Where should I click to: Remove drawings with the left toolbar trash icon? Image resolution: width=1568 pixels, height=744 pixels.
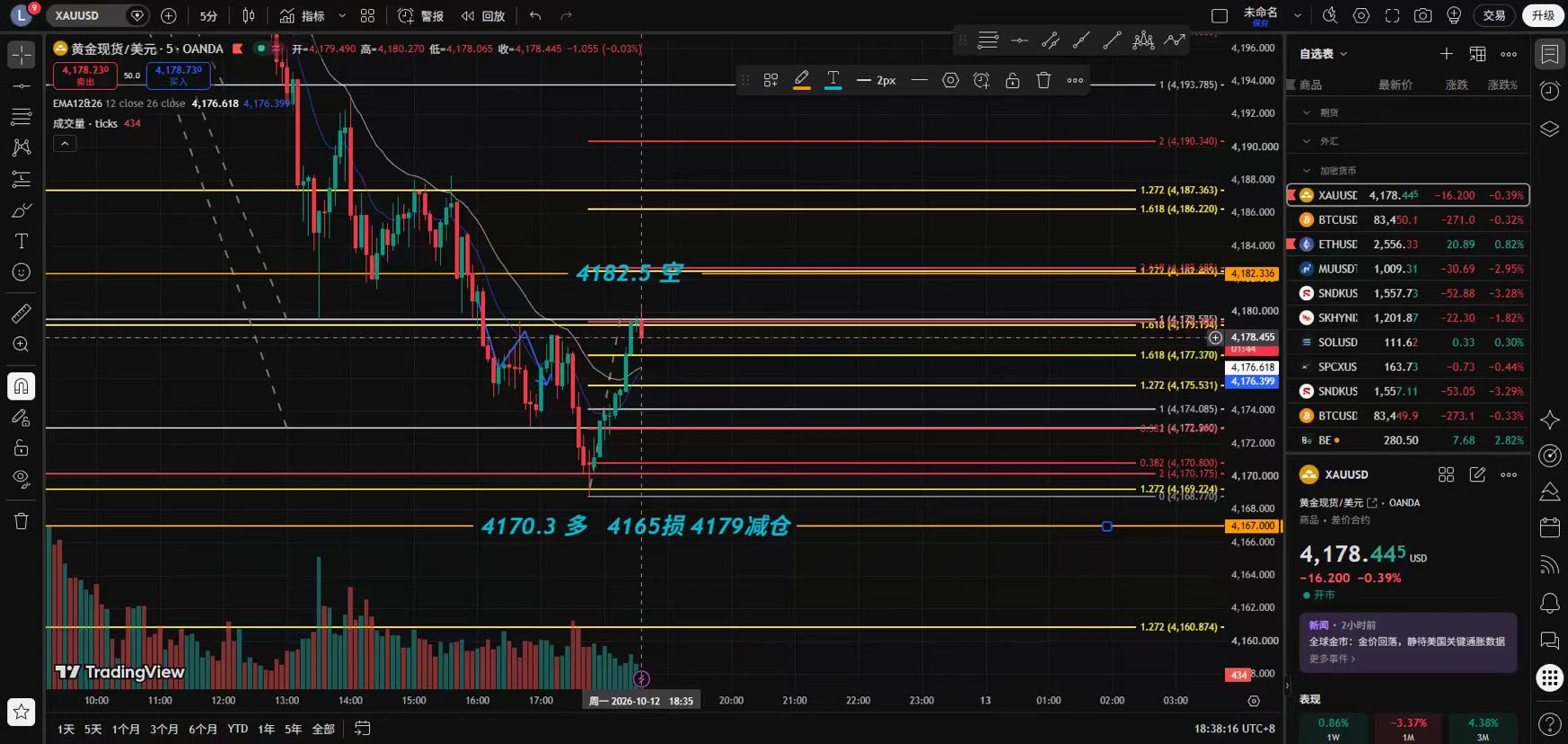(22, 521)
